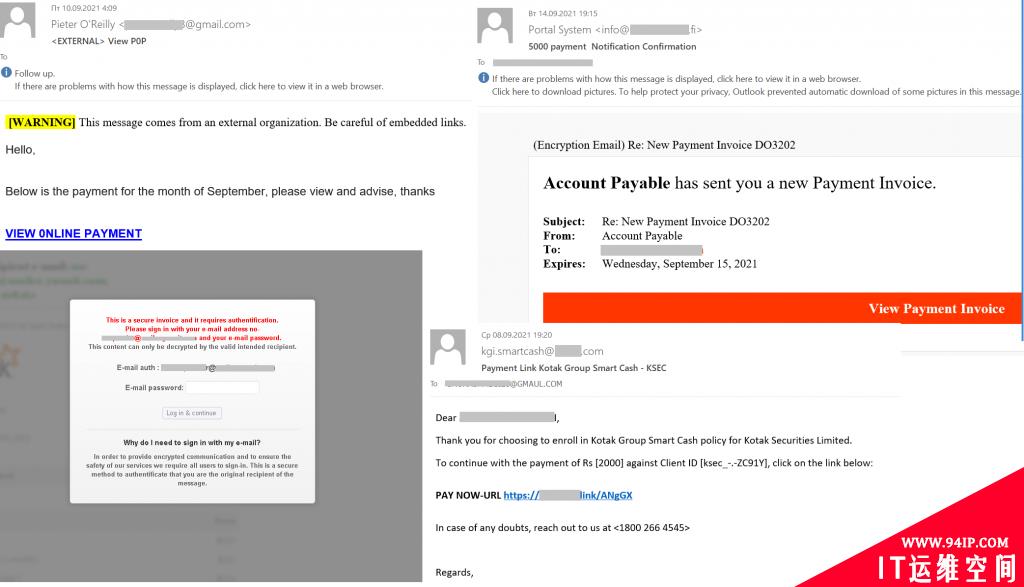Click the 5000 payment Notification Confirmation subject
The image size is (1024, 587).
point(613,46)
